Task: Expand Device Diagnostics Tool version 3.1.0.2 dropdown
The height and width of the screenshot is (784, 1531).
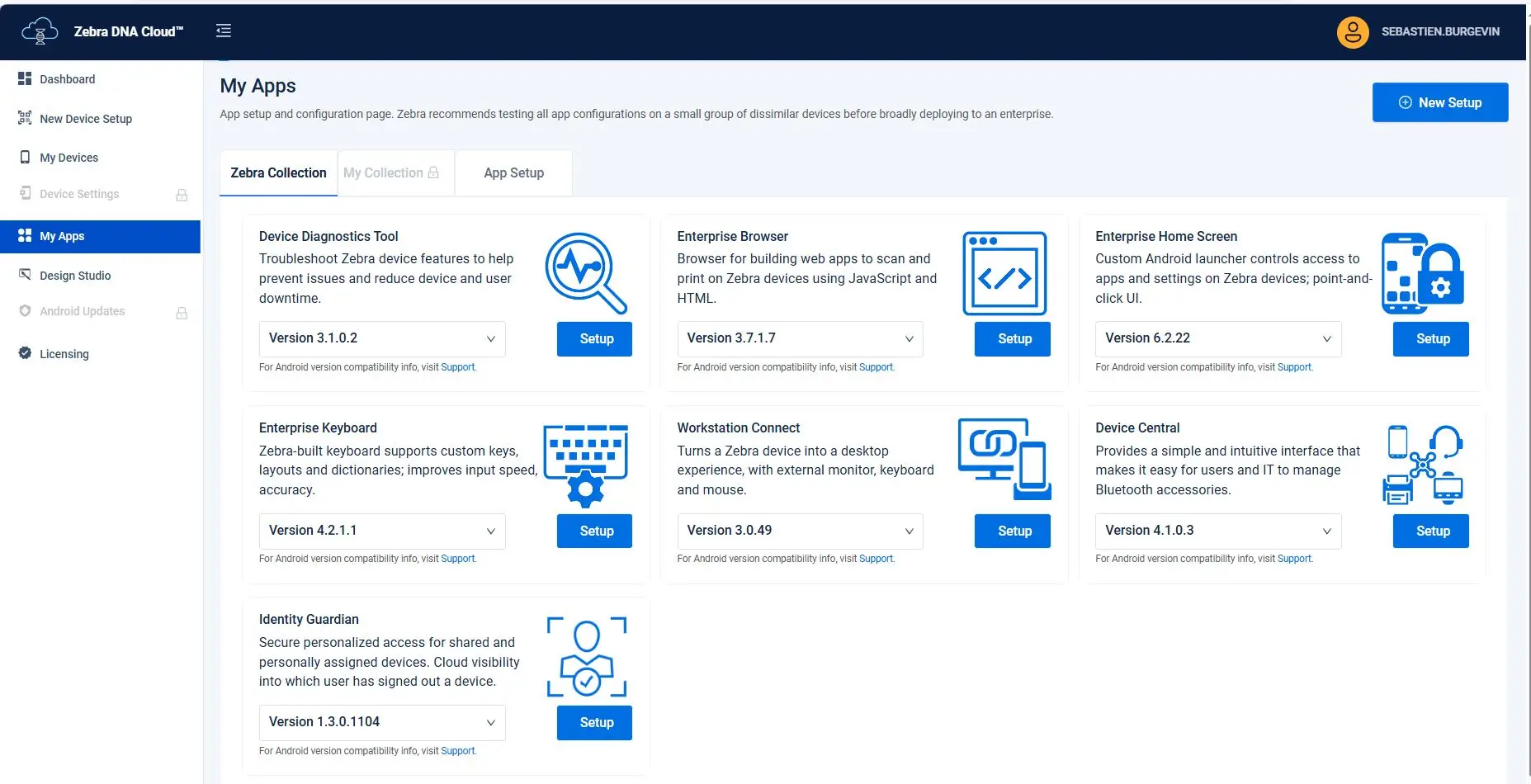Action: click(382, 338)
